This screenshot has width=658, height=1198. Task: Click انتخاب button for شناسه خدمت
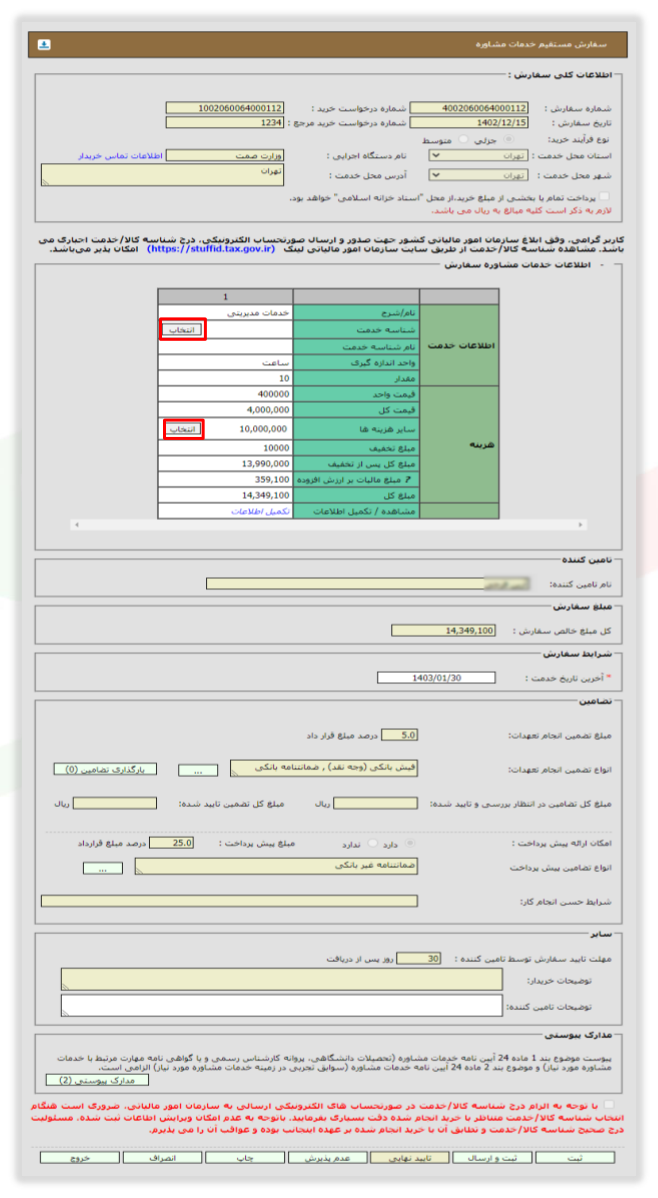coord(182,330)
